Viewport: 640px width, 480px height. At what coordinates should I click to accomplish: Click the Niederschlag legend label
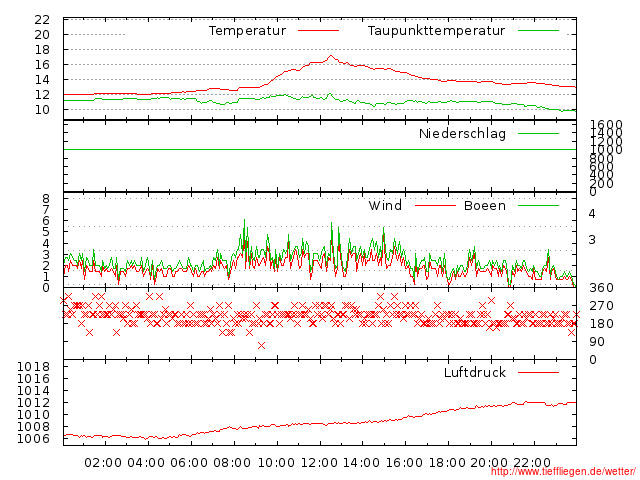coord(462,133)
